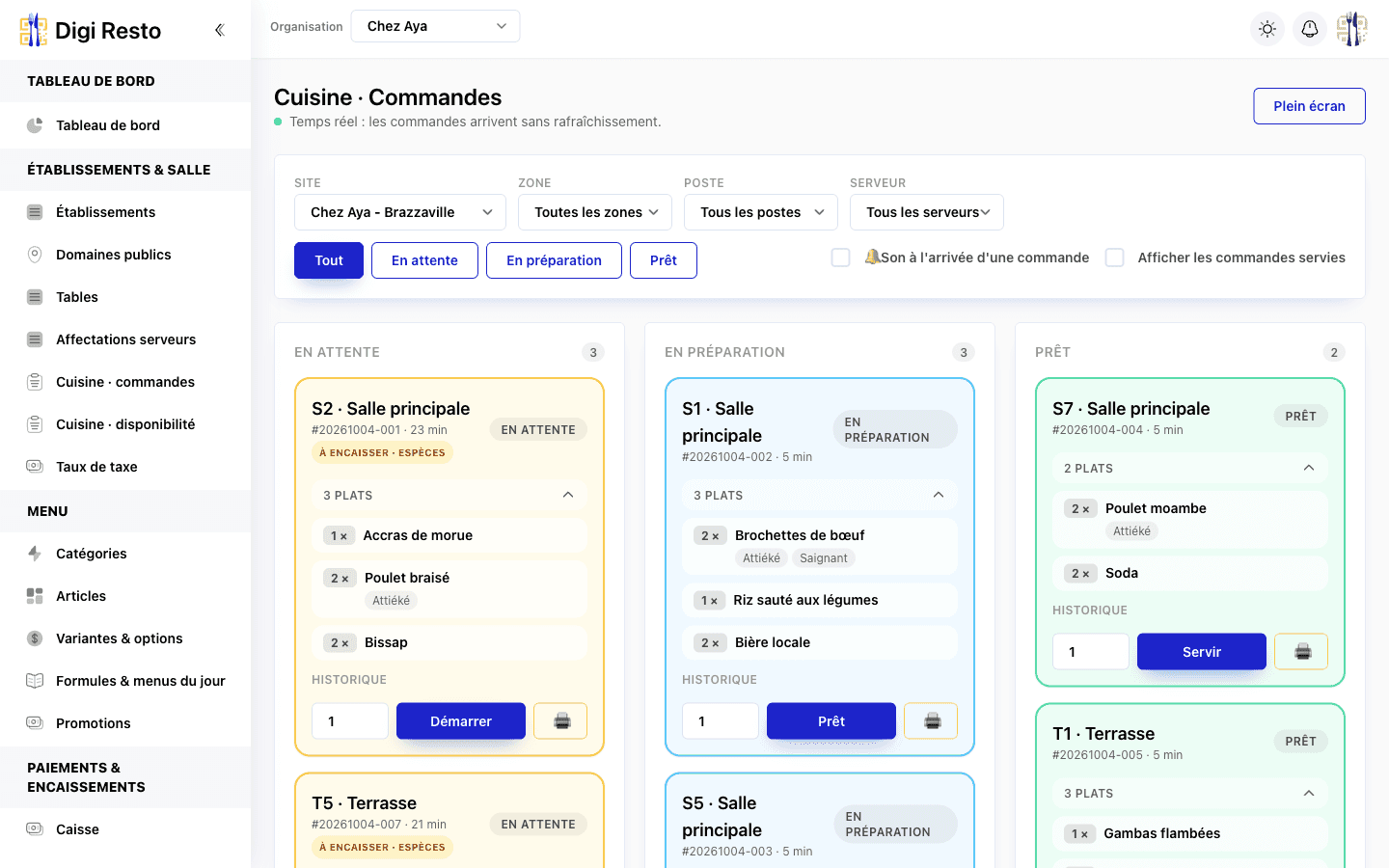Focus the quantity field next to Servir

click(1091, 651)
